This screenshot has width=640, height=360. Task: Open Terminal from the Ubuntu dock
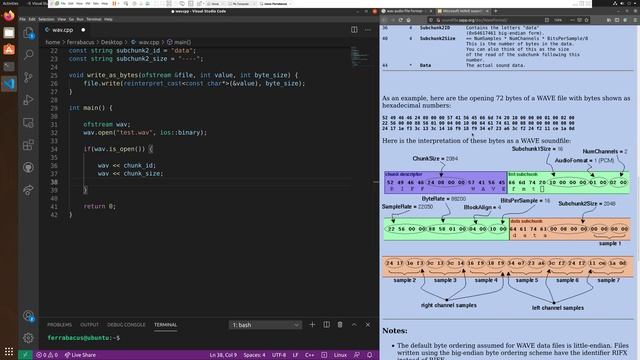[9, 66]
